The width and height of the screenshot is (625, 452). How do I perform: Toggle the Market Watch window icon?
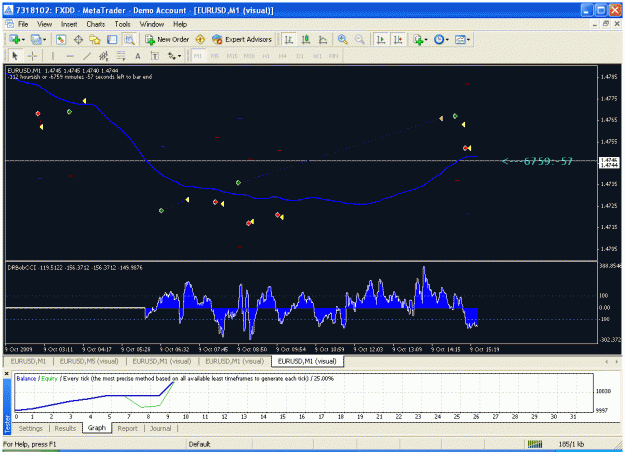tap(61, 39)
